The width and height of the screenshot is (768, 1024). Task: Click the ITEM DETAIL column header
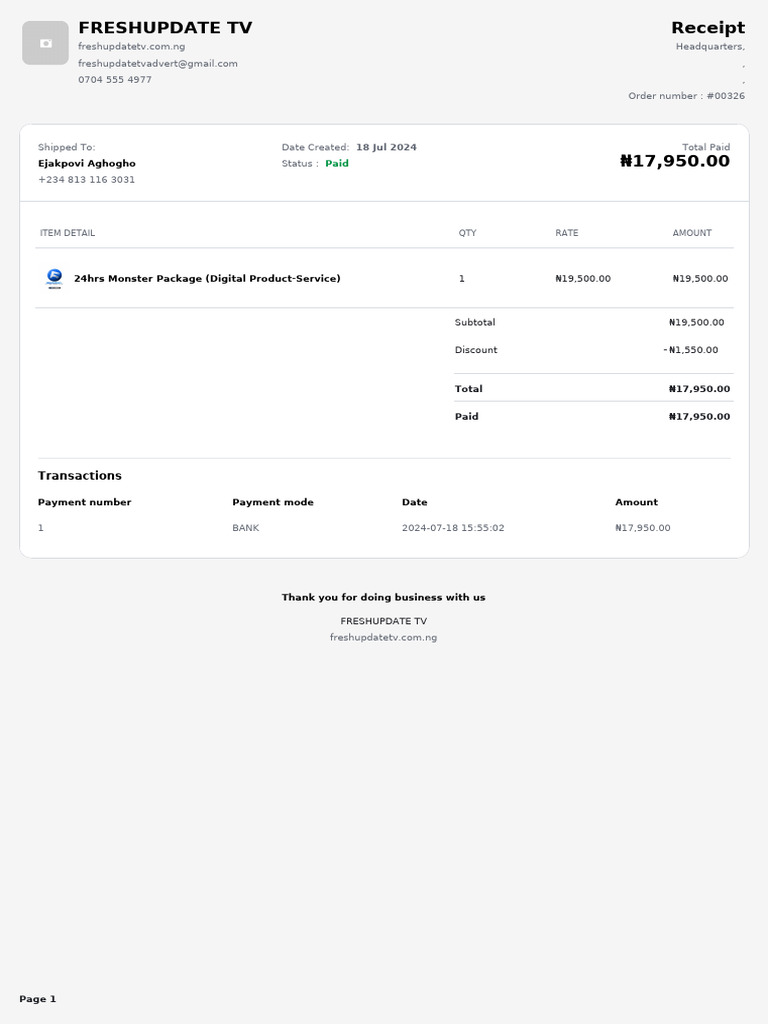67,233
